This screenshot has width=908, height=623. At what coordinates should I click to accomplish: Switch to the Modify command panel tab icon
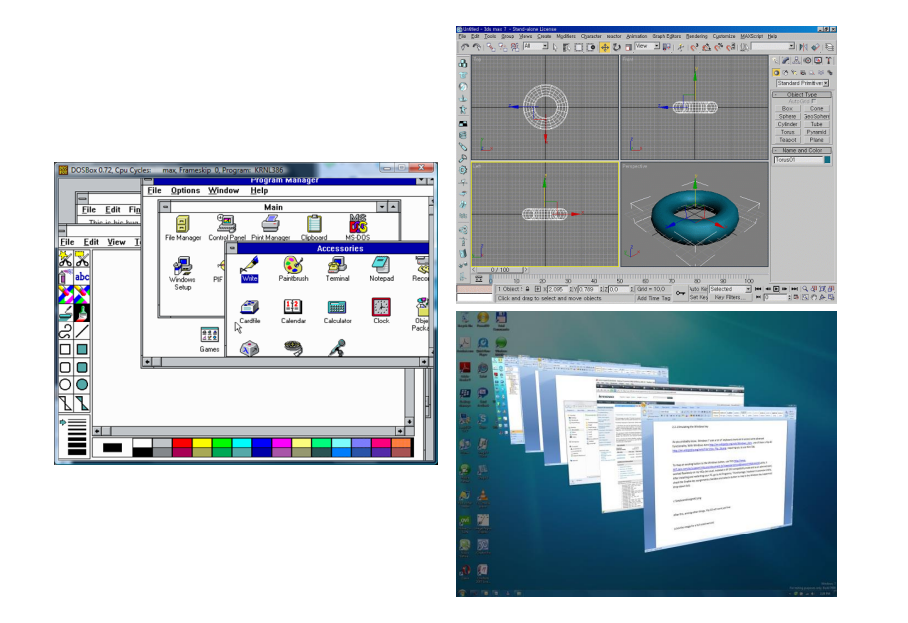click(786, 60)
